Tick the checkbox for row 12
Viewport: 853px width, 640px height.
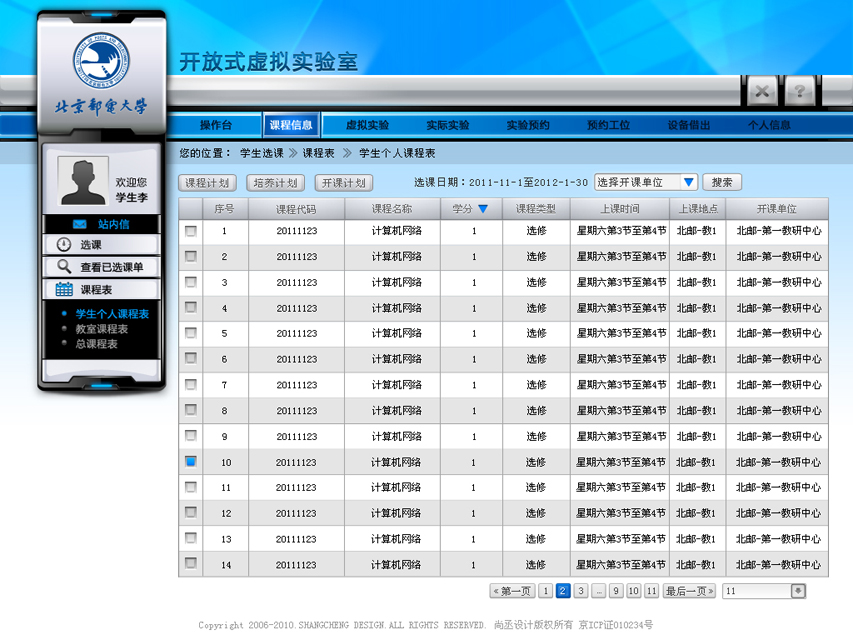[x=191, y=512]
